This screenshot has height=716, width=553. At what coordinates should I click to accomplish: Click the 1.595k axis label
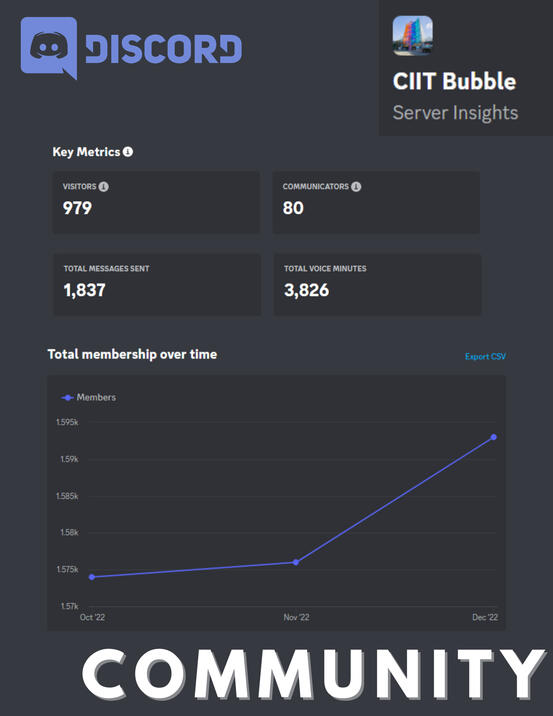(67, 422)
